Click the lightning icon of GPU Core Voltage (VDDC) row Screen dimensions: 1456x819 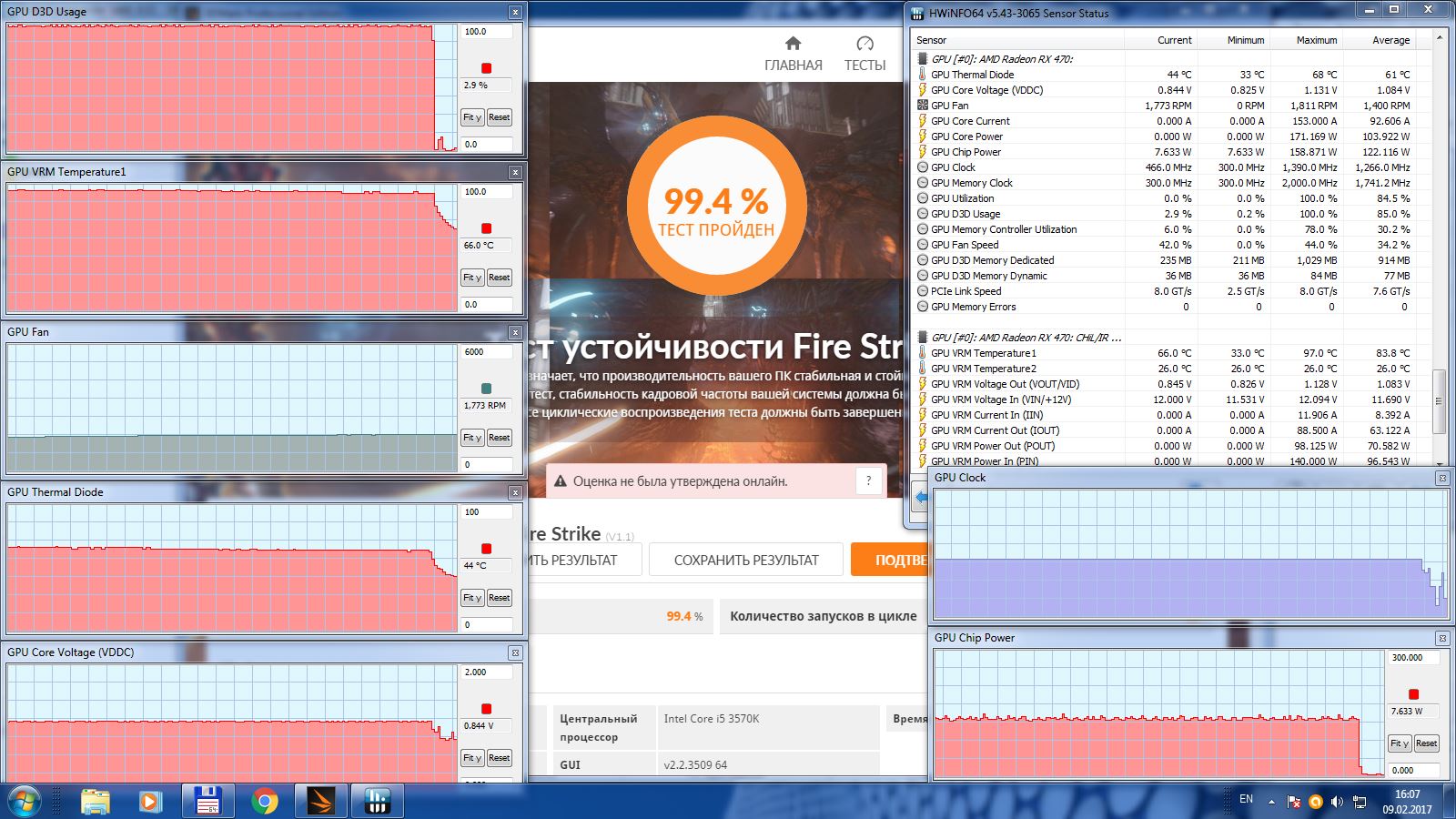tap(922, 90)
